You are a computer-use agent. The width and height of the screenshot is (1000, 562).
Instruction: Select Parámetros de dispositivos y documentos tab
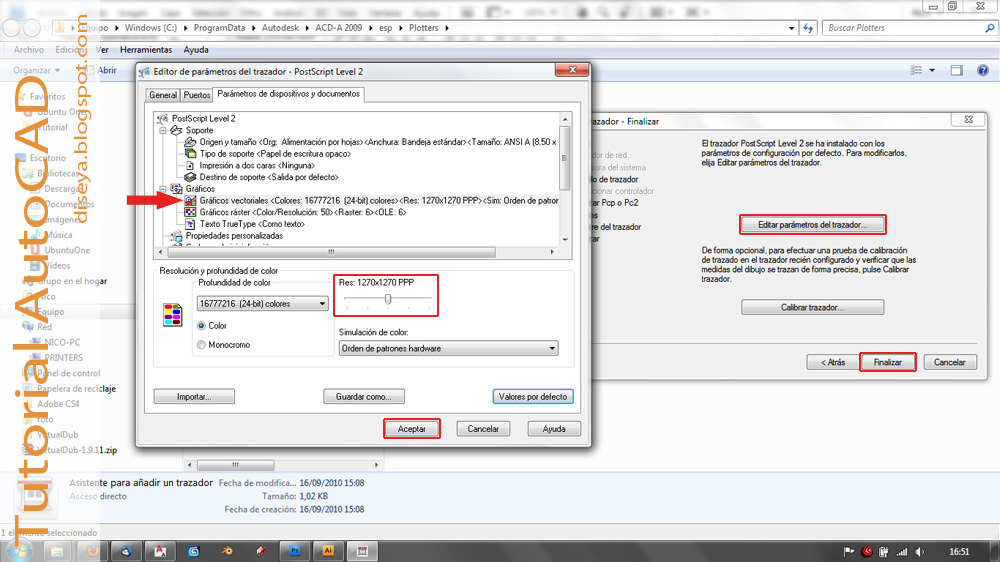[x=288, y=94]
